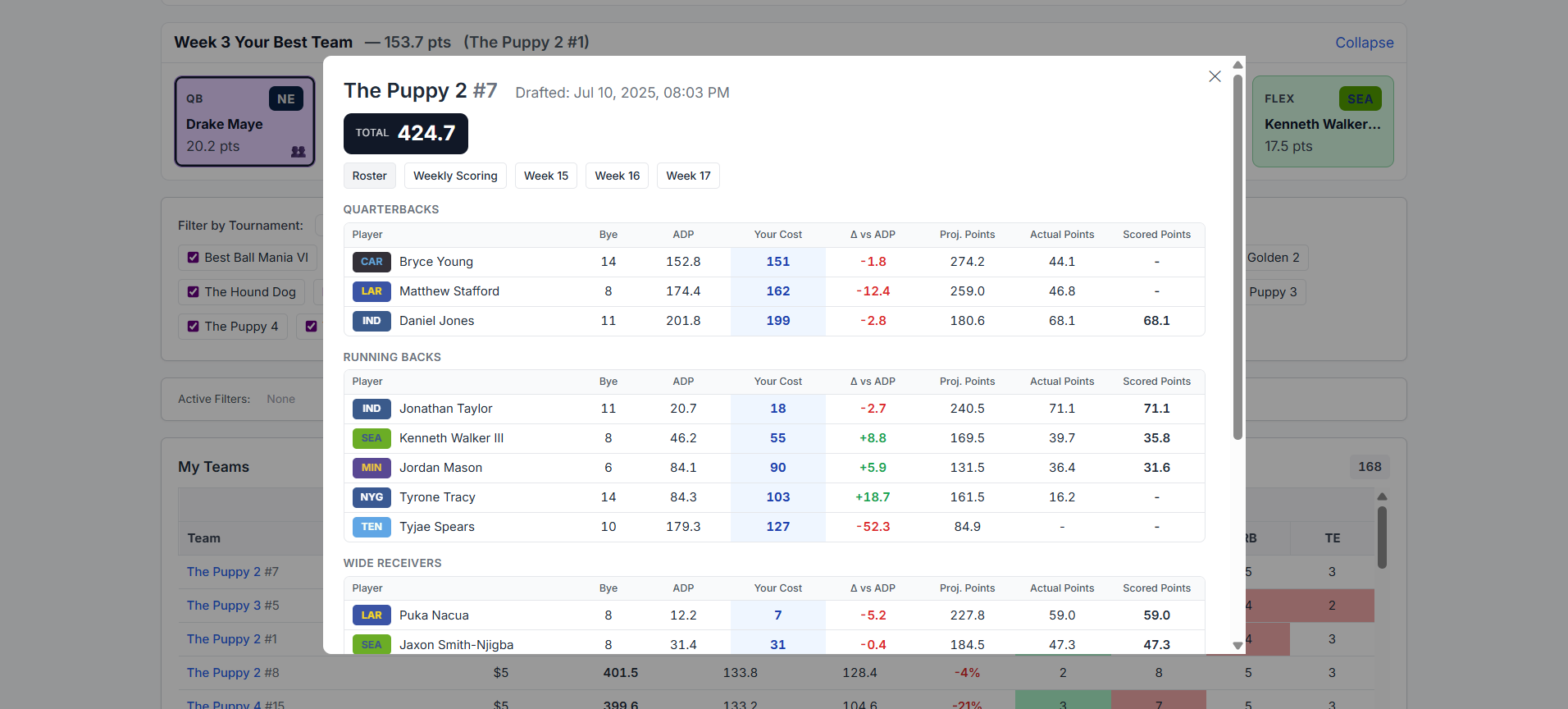Toggle The Hound Dog tournament checkbox
This screenshot has width=1568, height=709.
click(194, 292)
